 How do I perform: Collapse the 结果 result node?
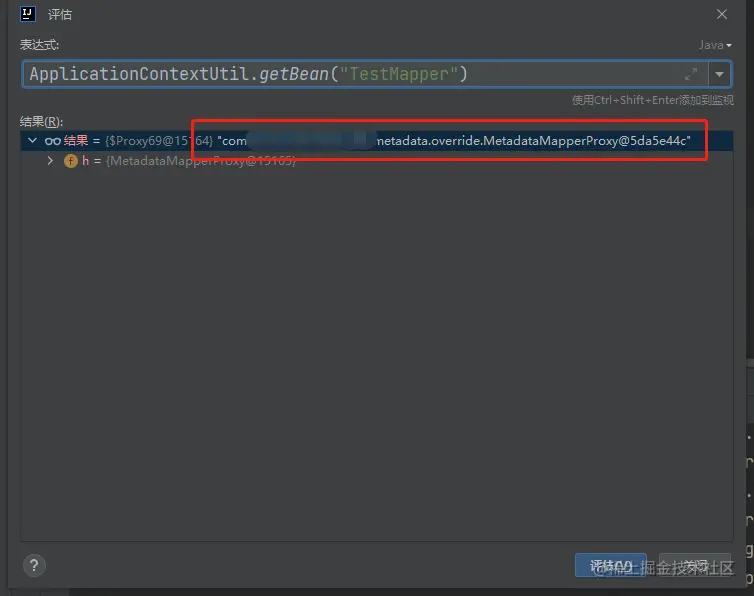tap(32, 140)
